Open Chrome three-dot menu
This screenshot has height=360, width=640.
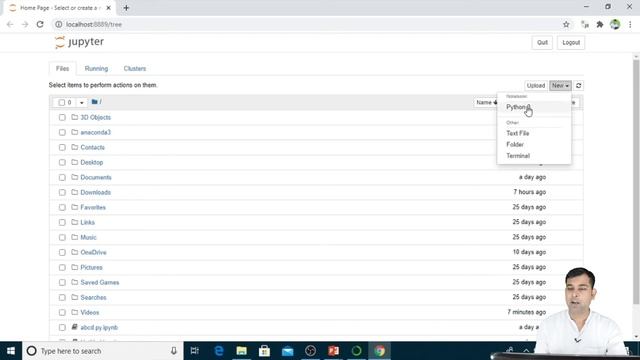pos(630,24)
